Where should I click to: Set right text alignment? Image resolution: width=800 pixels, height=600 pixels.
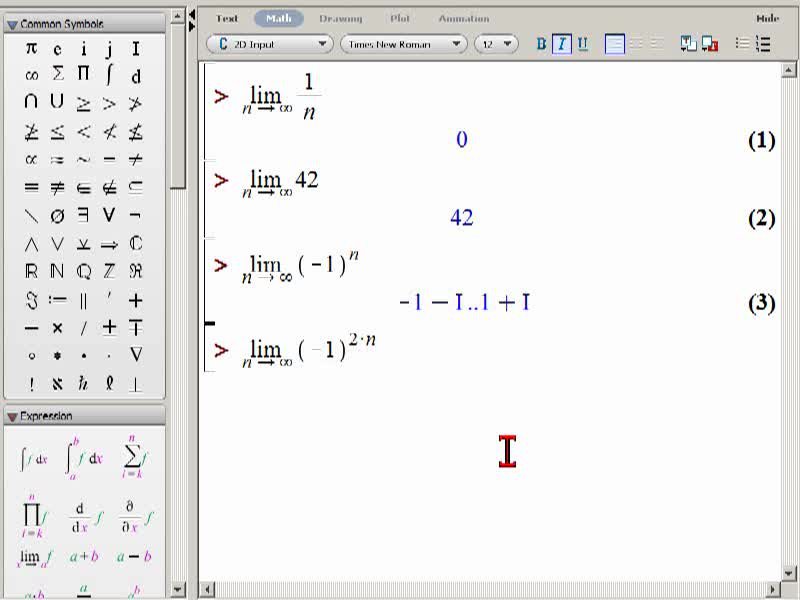coord(657,44)
